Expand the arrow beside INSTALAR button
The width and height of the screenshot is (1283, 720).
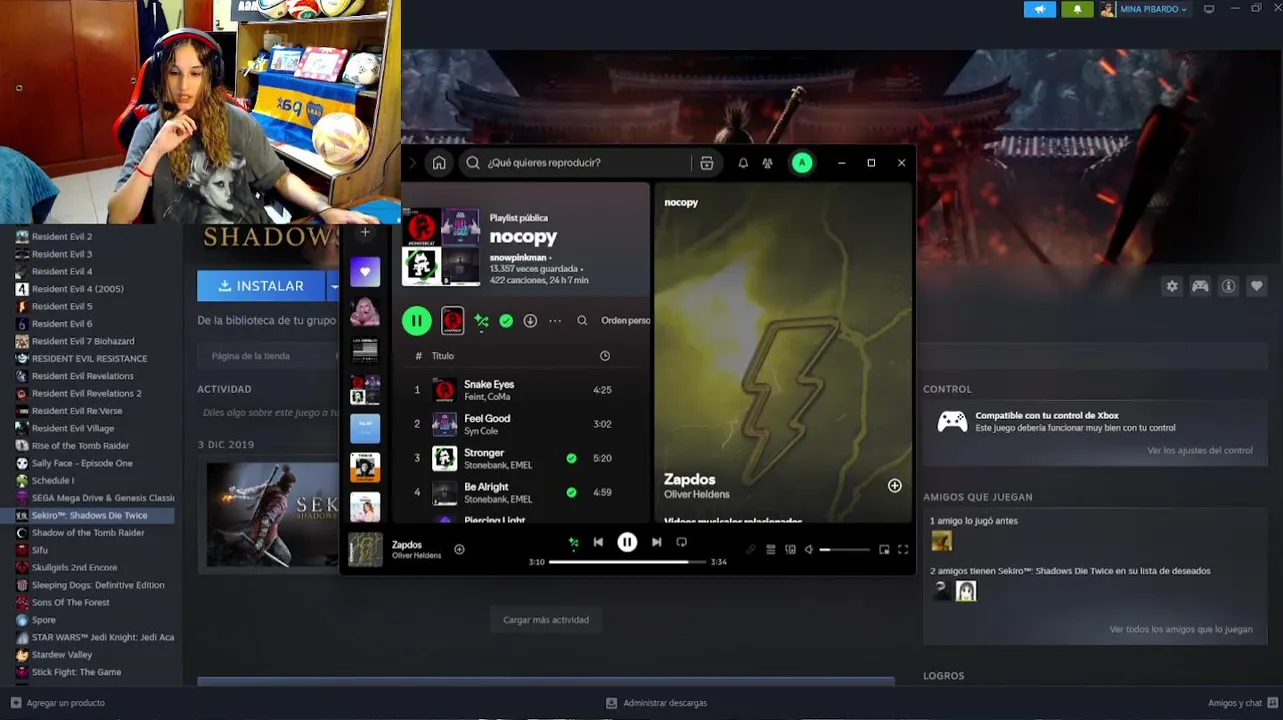coord(333,286)
